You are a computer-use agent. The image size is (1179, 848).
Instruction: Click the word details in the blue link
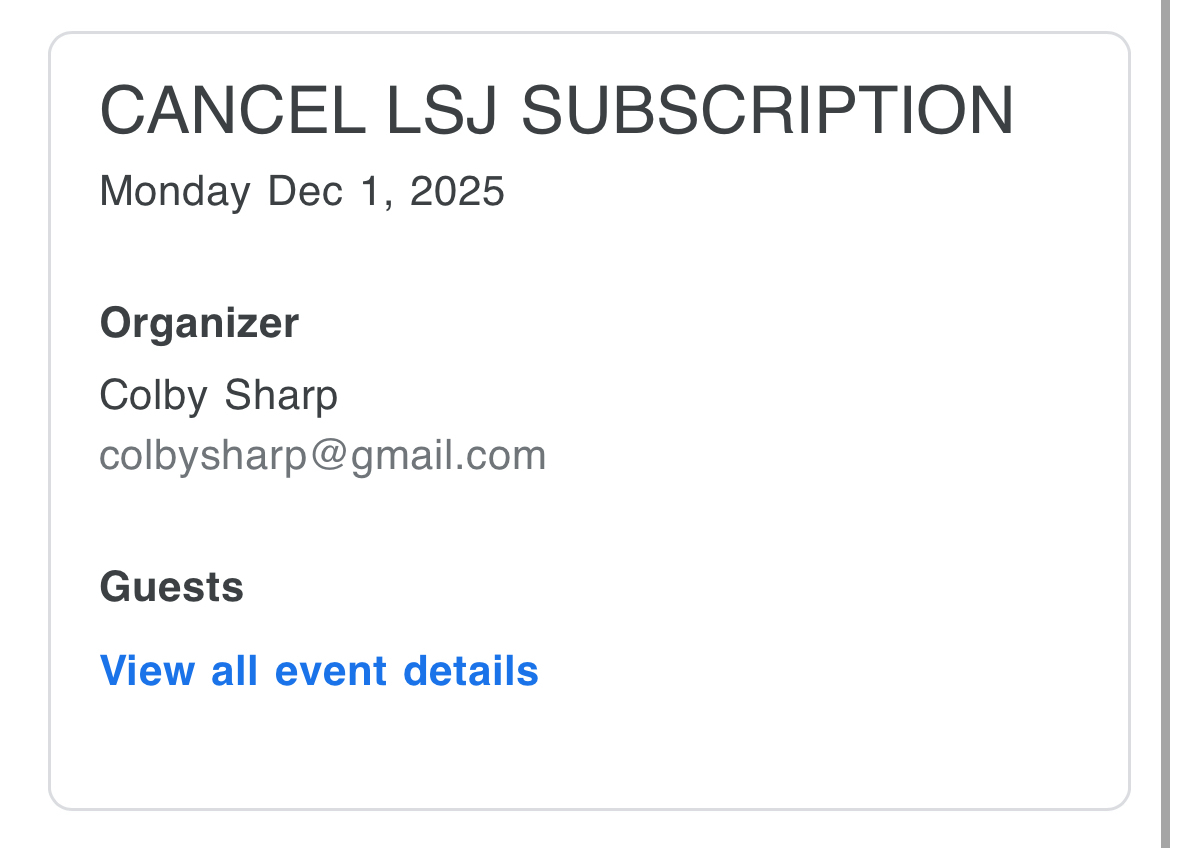tap(470, 671)
